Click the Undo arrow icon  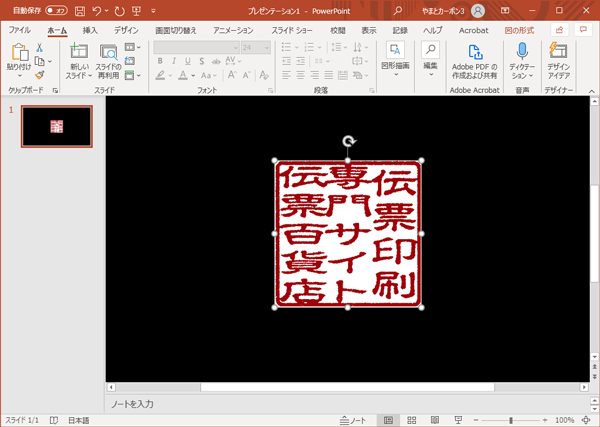(96, 10)
